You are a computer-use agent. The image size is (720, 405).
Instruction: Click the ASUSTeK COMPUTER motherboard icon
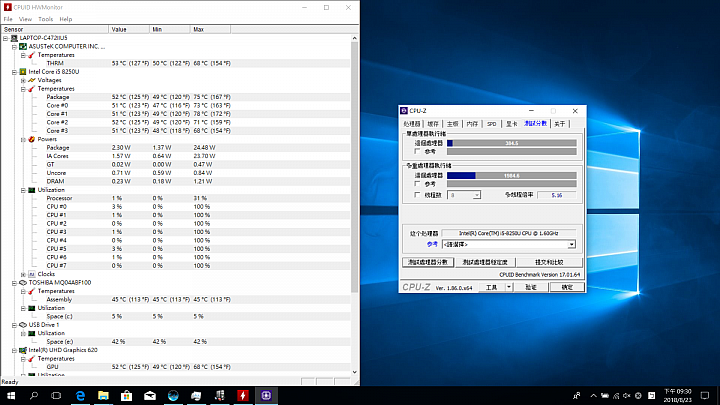click(x=23, y=46)
